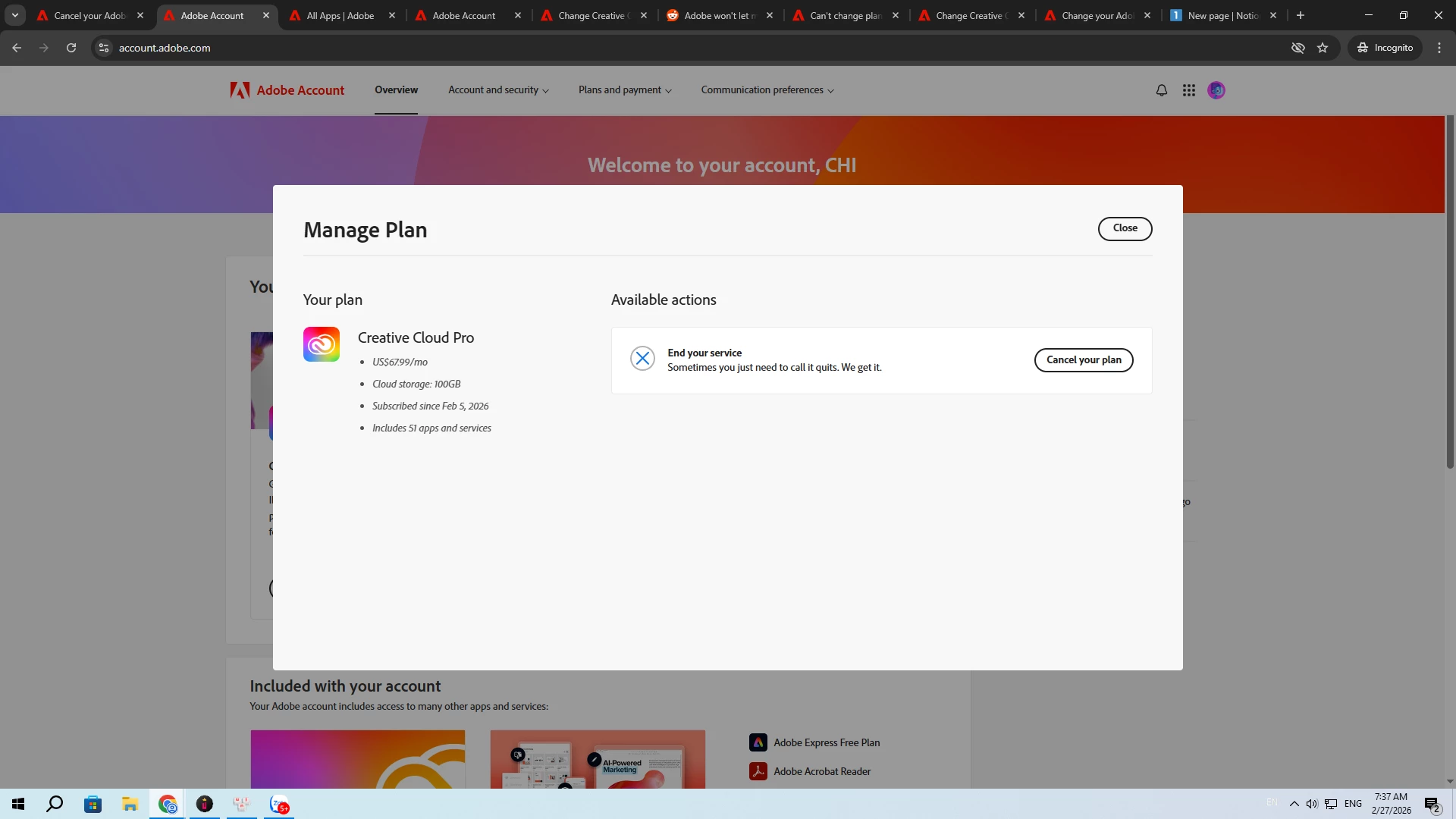Open the tab search dropdown arrow
The image size is (1456, 819).
[x=14, y=15]
